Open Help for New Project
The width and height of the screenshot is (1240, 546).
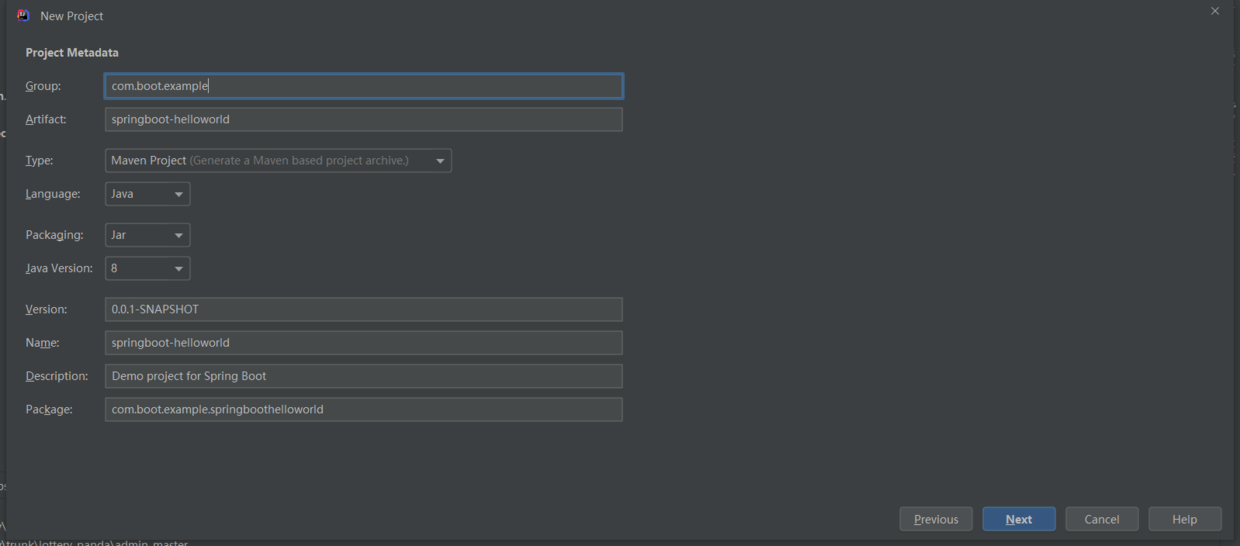point(1185,519)
